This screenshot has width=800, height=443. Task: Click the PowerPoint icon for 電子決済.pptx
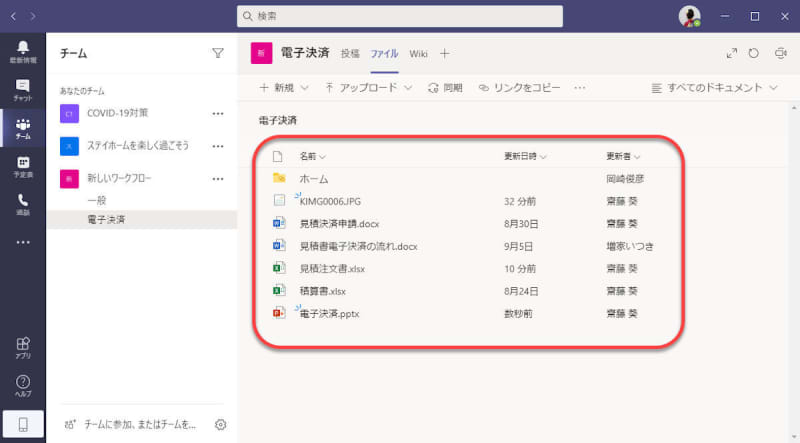[279, 313]
